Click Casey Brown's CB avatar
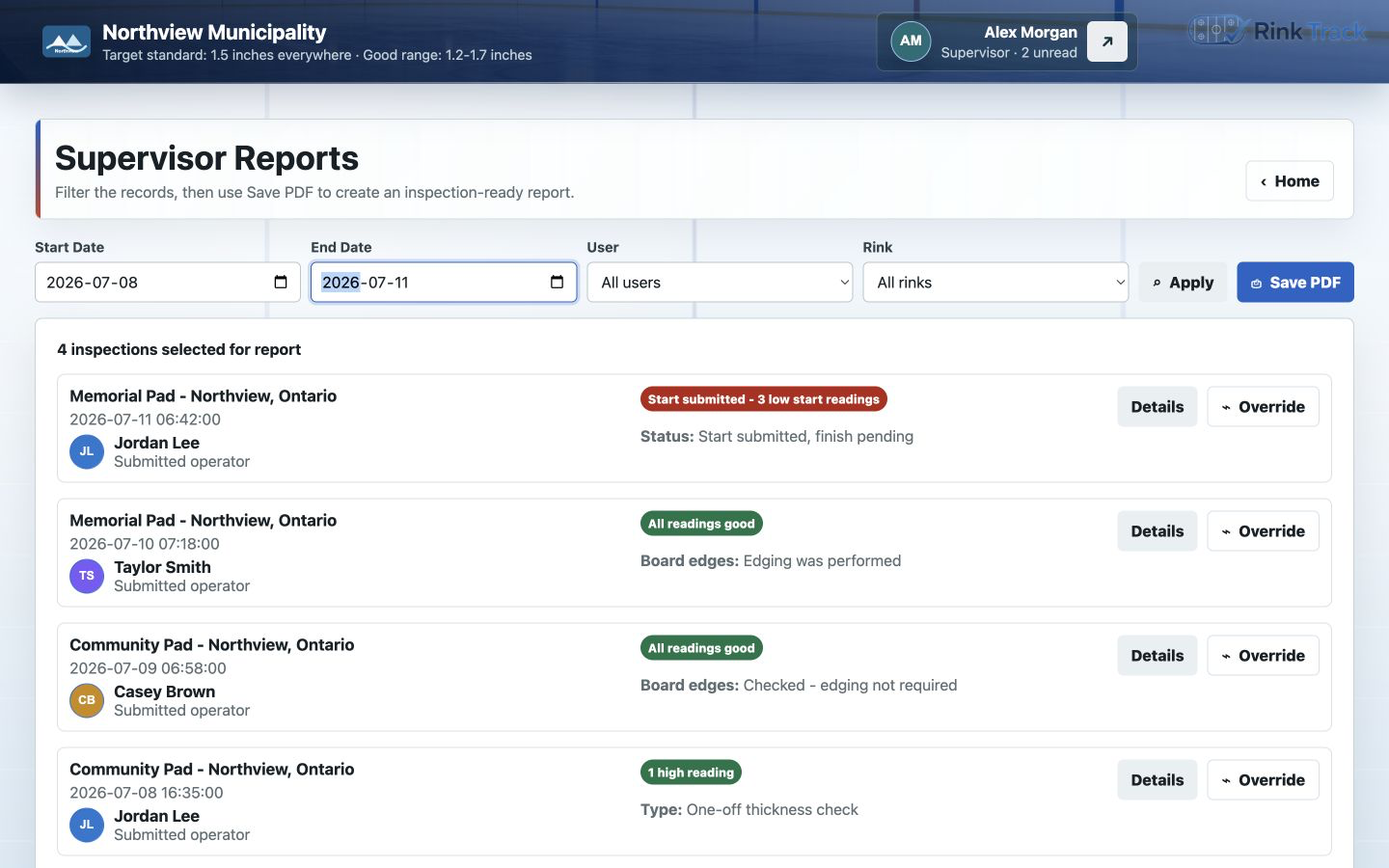This screenshot has width=1389, height=868. (x=87, y=700)
